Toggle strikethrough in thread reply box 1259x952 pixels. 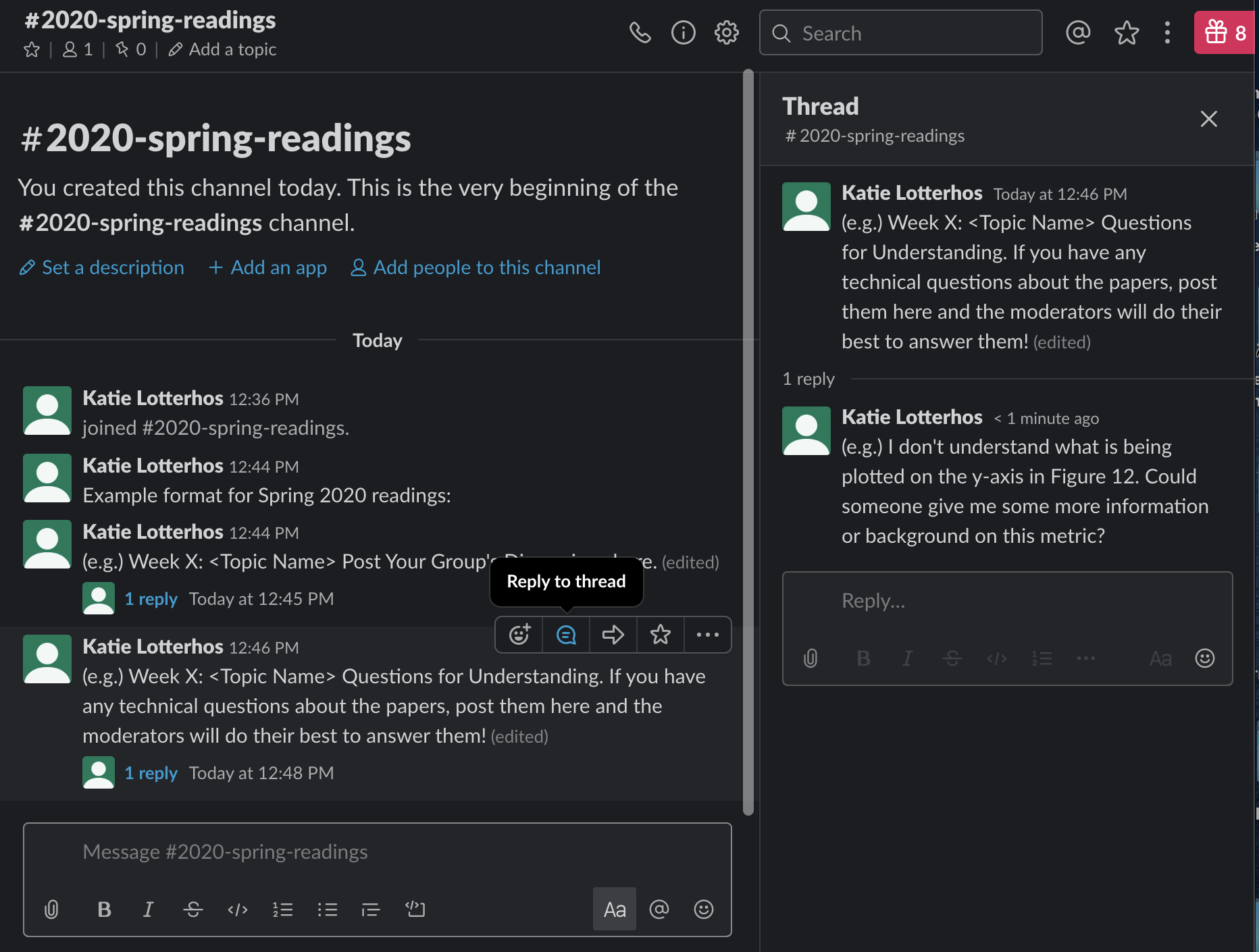[x=952, y=658]
